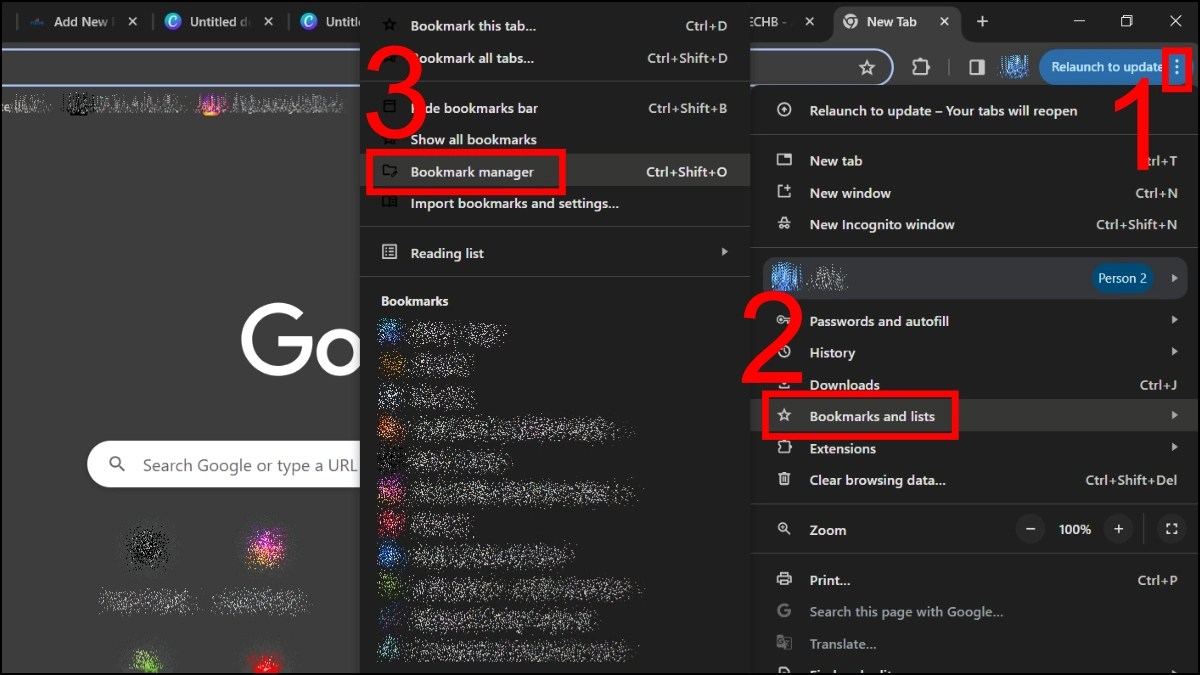Viewport: 1200px width, 675px height.
Task: Click the three-dot Chrome menu icon
Action: pos(1177,67)
